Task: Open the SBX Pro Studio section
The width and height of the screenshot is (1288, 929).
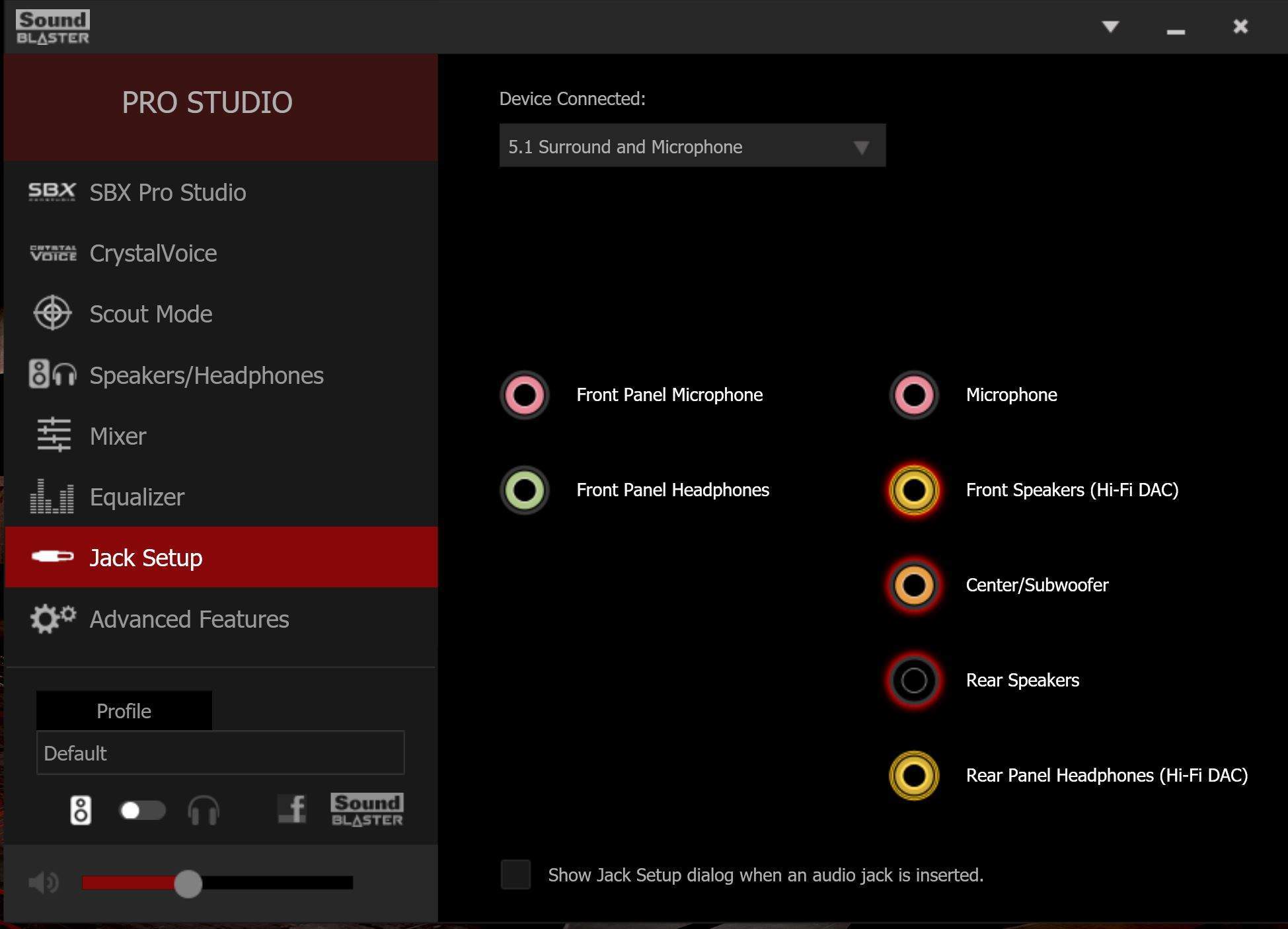Action: click(x=221, y=192)
